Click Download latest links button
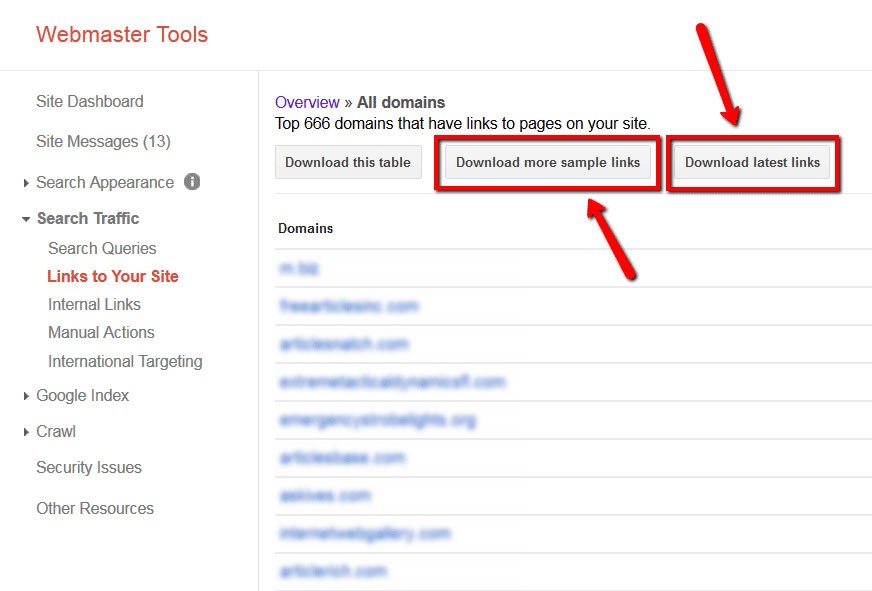872x591 pixels. pos(752,162)
